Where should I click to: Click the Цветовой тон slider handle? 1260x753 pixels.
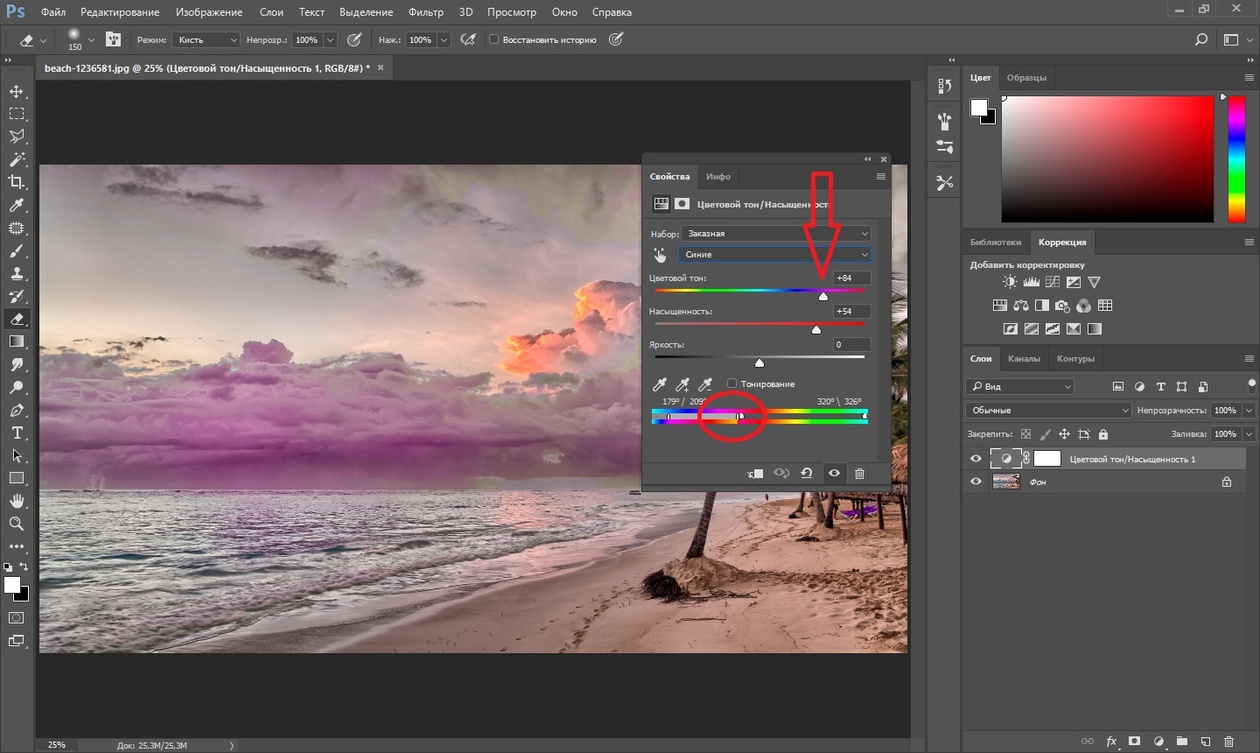823,296
